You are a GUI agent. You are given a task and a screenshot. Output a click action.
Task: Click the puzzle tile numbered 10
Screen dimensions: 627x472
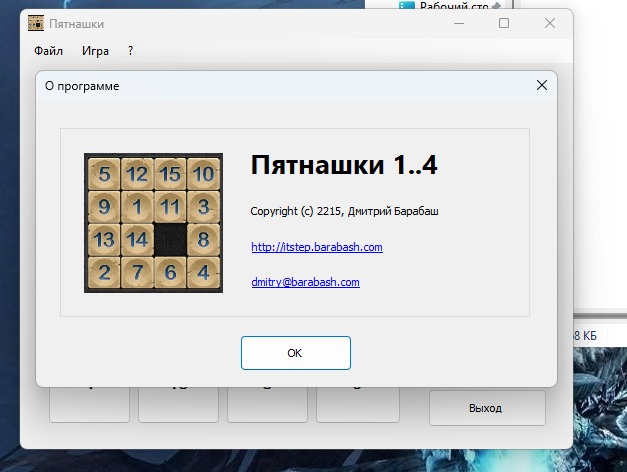pyautogui.click(x=203, y=174)
